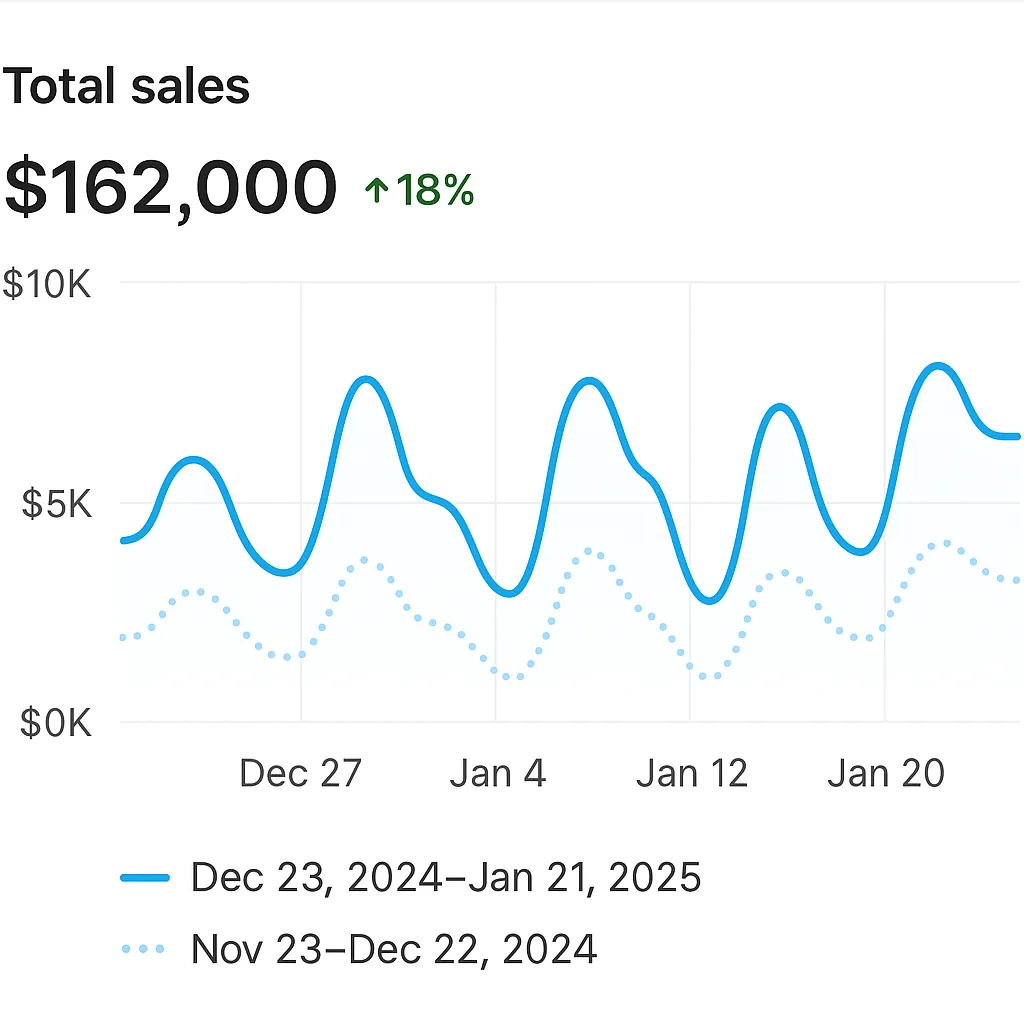
Task: Click the Dec 27 x-axis label
Action: pos(300,773)
